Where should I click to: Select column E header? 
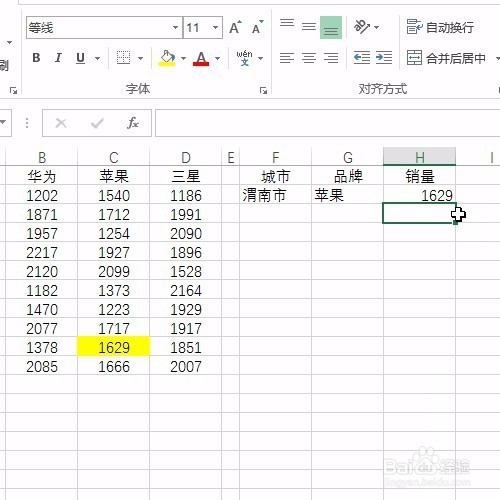(x=231, y=157)
